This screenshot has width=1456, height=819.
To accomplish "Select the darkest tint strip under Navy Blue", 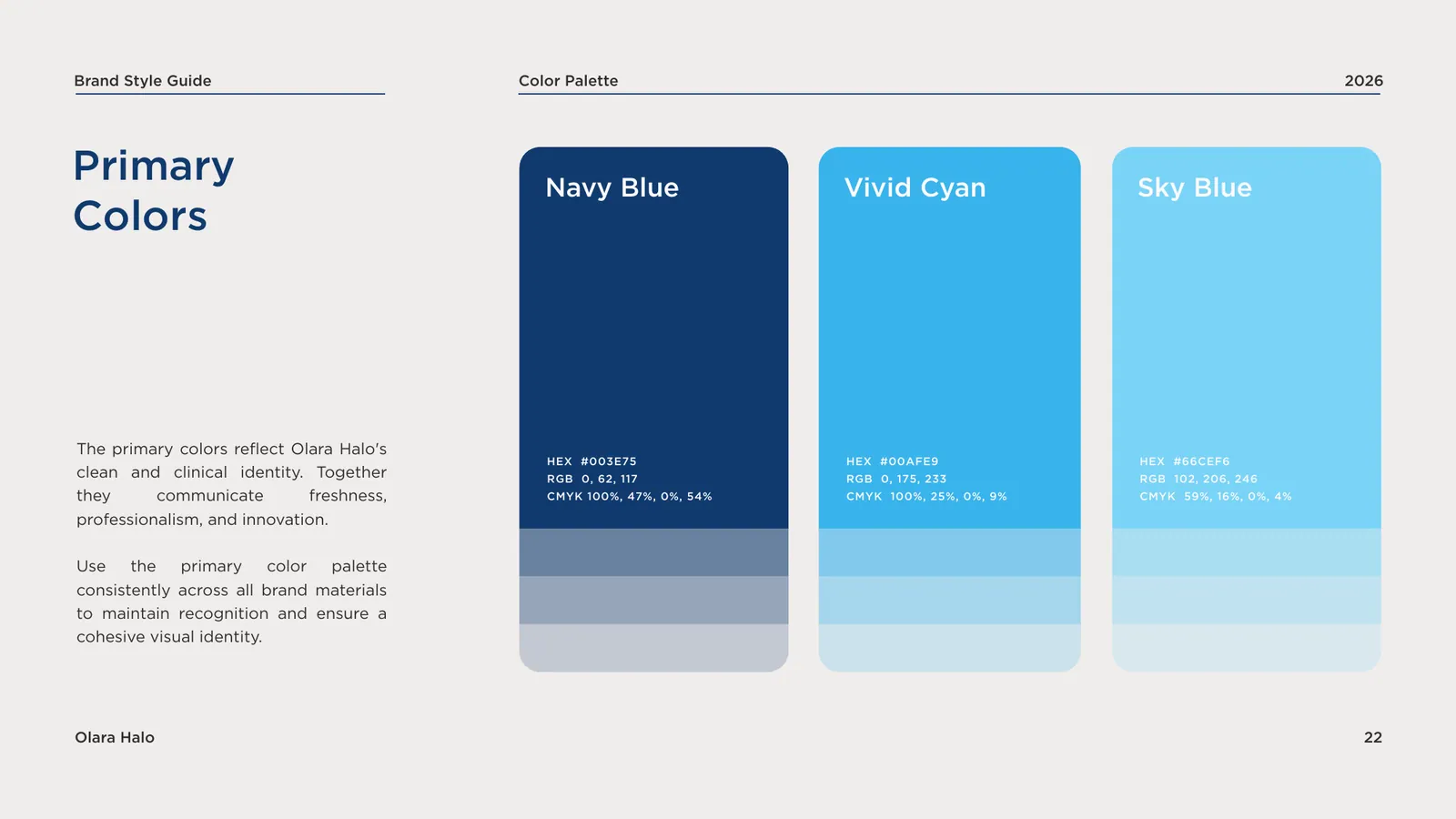I will pos(653,552).
